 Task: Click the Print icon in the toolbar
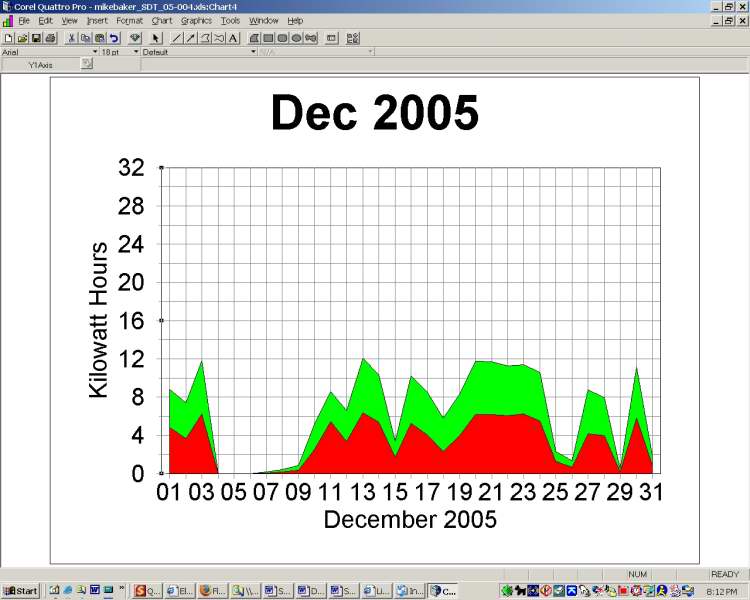(49, 38)
